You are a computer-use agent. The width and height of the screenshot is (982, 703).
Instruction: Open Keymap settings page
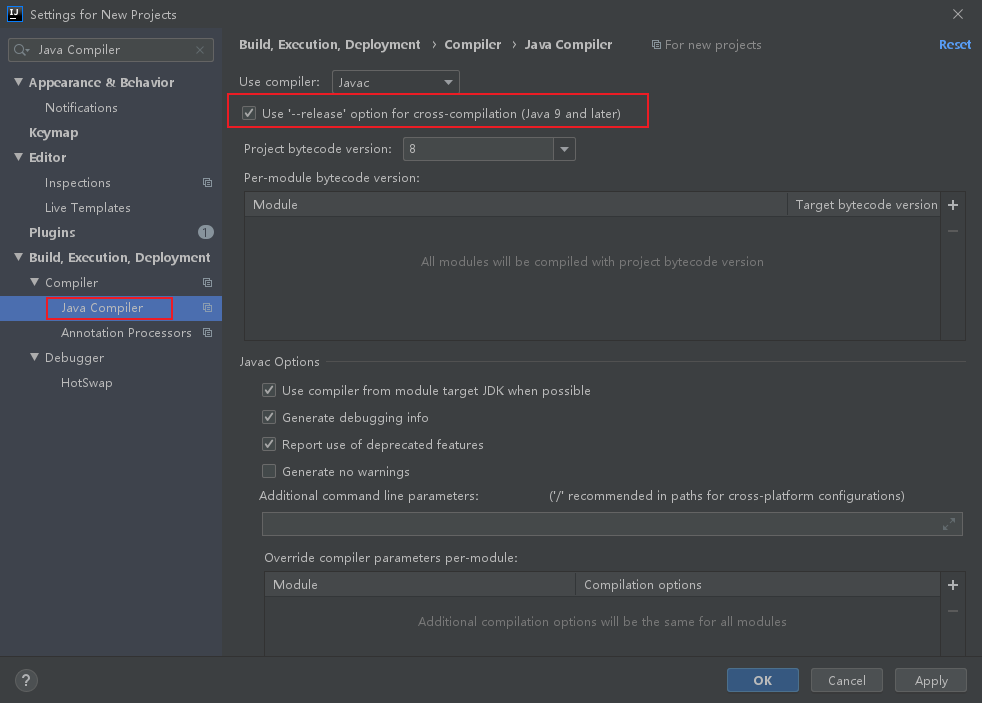pyautogui.click(x=54, y=133)
